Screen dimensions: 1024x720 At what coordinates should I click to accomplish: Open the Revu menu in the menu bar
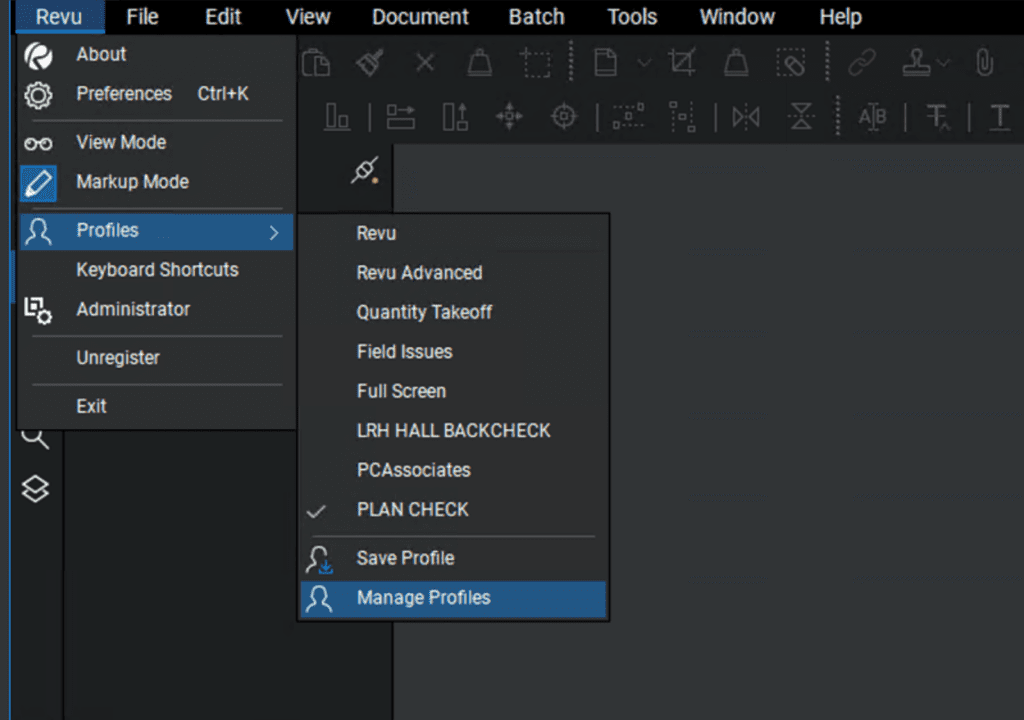click(59, 17)
